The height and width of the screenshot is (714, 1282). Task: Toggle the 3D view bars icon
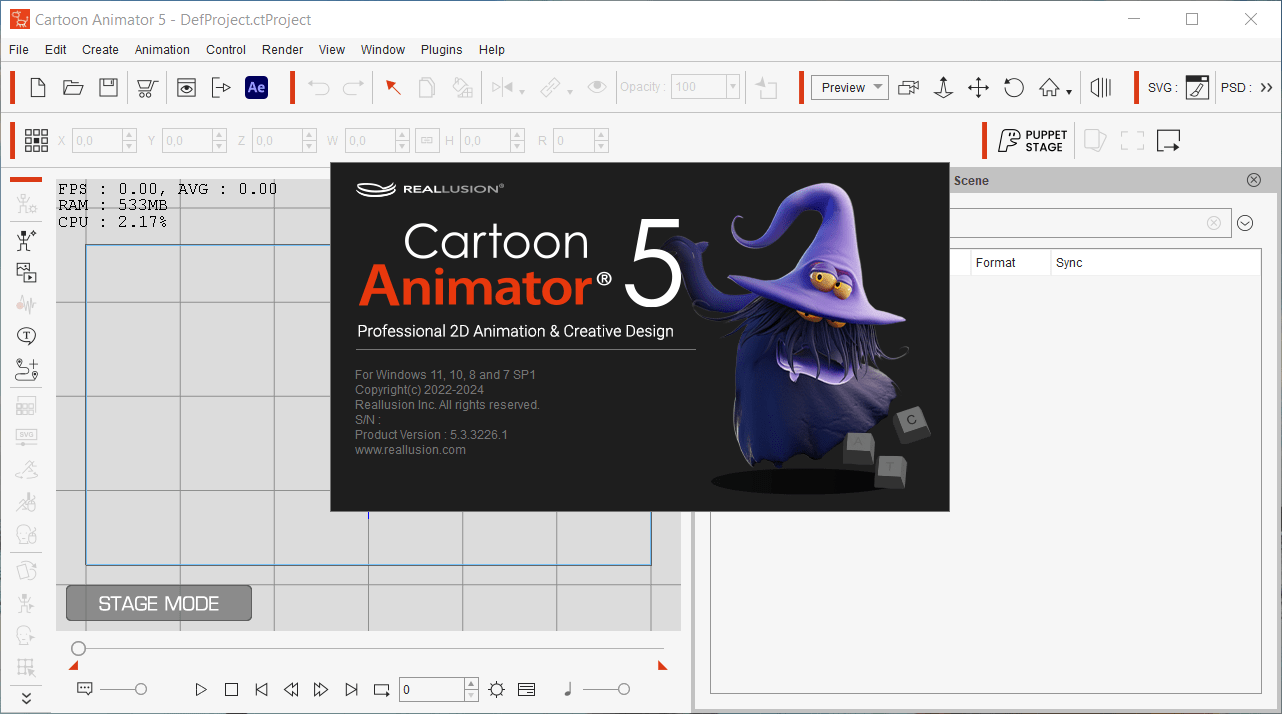pyautogui.click(x=1101, y=88)
